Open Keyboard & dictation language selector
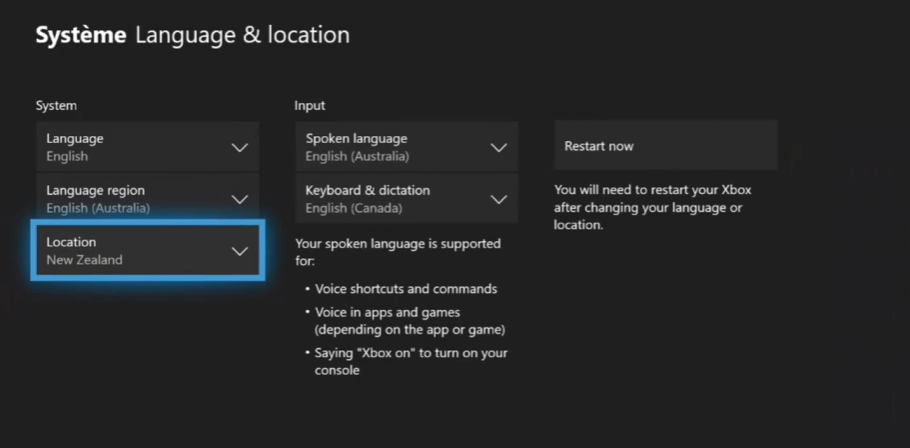 click(405, 199)
